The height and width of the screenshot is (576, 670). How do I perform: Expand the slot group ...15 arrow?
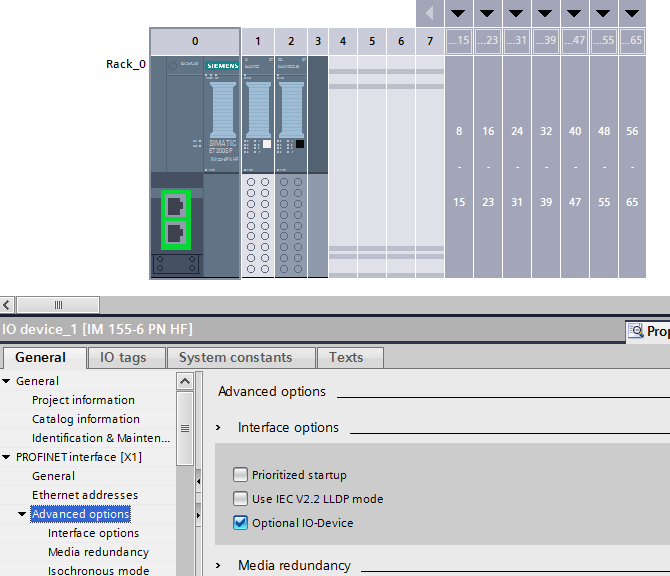[458, 13]
